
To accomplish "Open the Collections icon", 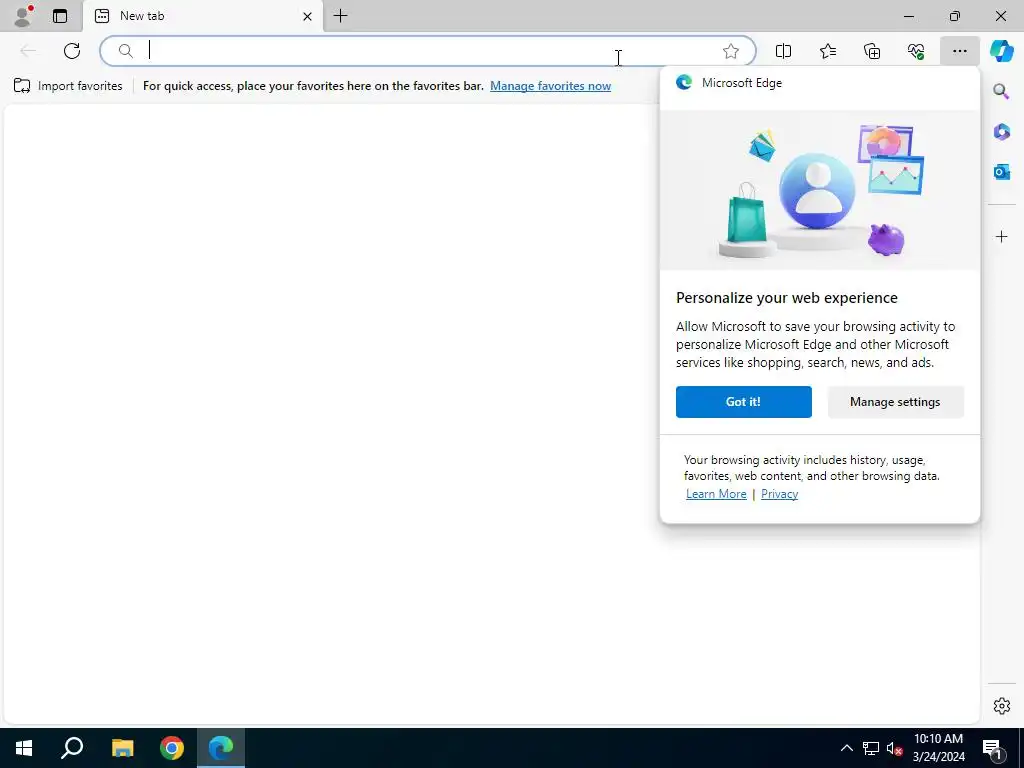I will (x=872, y=51).
